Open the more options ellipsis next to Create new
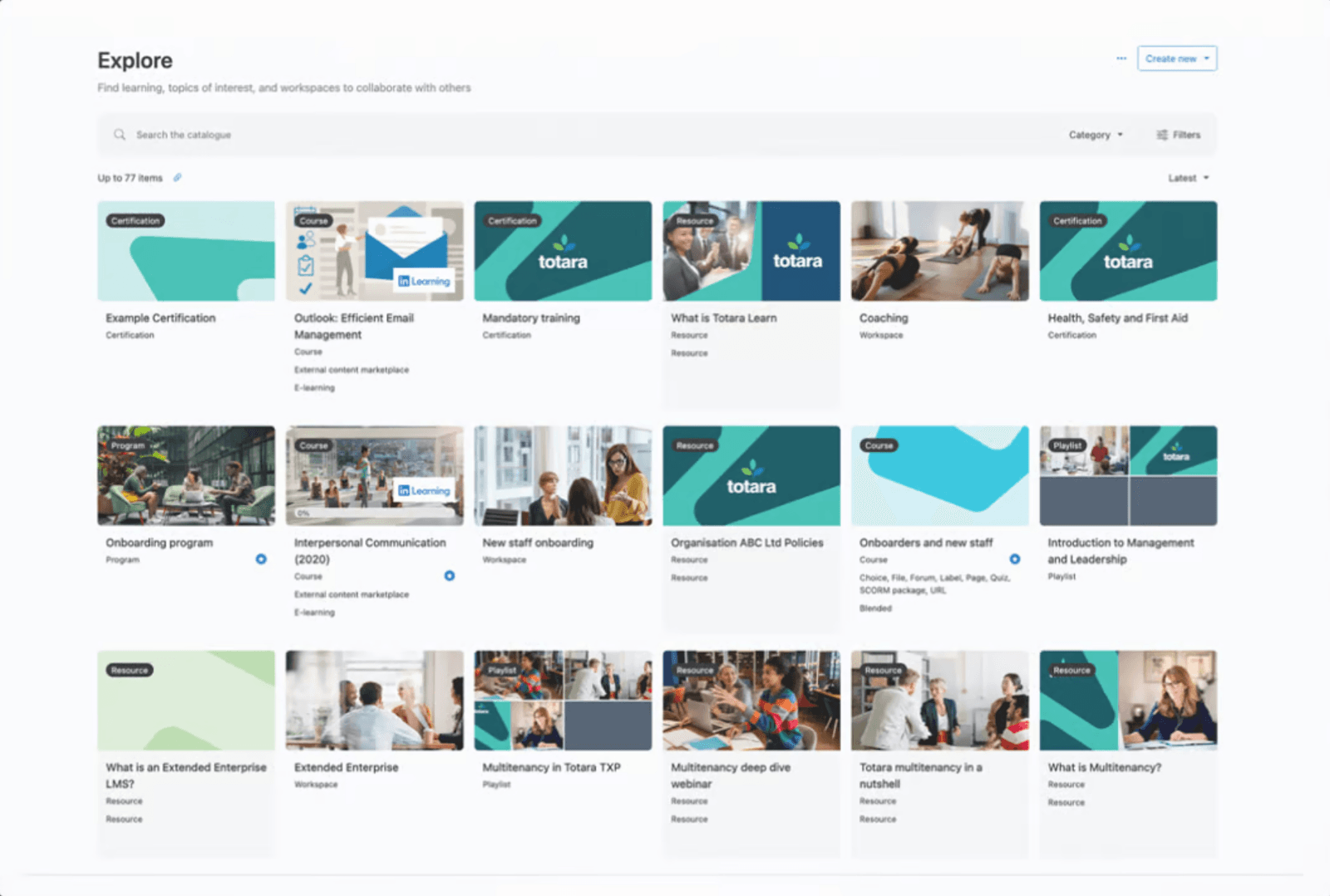Viewport: 1330px width, 896px height. pos(1121,58)
